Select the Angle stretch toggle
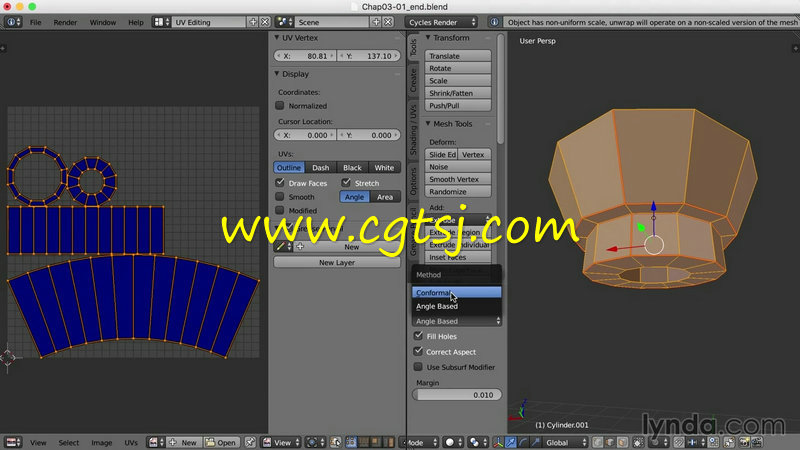Viewport: 800px width, 450px height. pos(355,197)
